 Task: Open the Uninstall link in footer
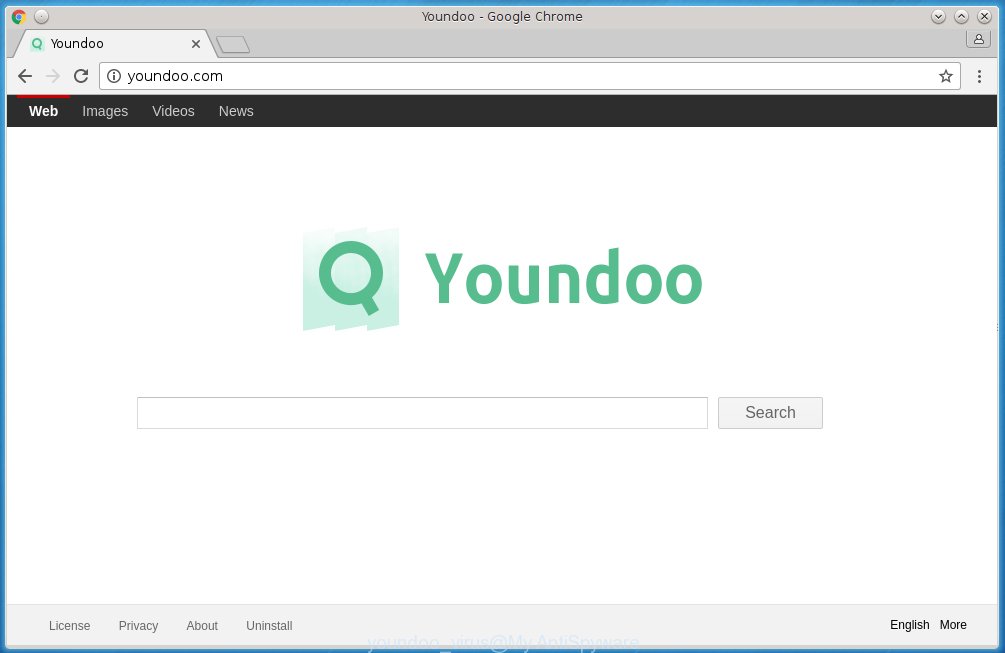click(269, 625)
